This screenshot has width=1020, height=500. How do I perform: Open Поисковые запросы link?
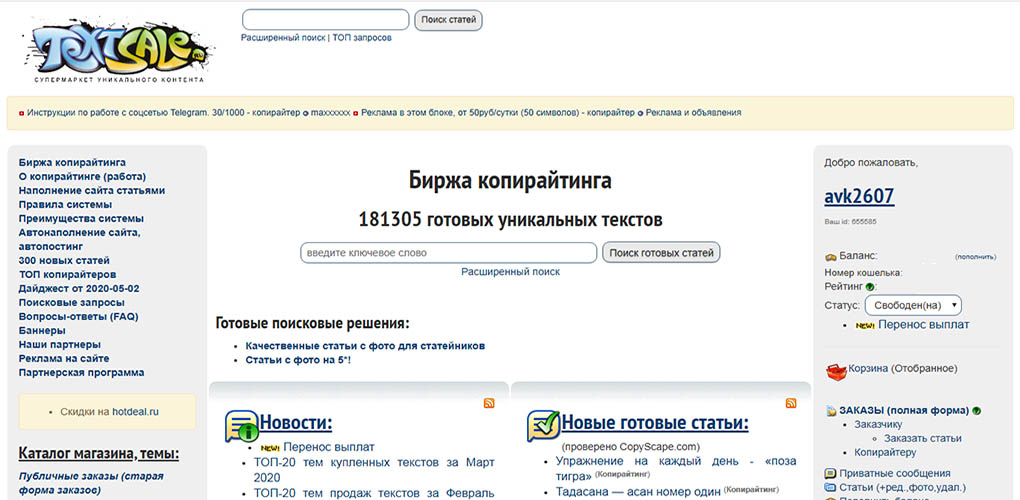pyautogui.click(x=72, y=302)
